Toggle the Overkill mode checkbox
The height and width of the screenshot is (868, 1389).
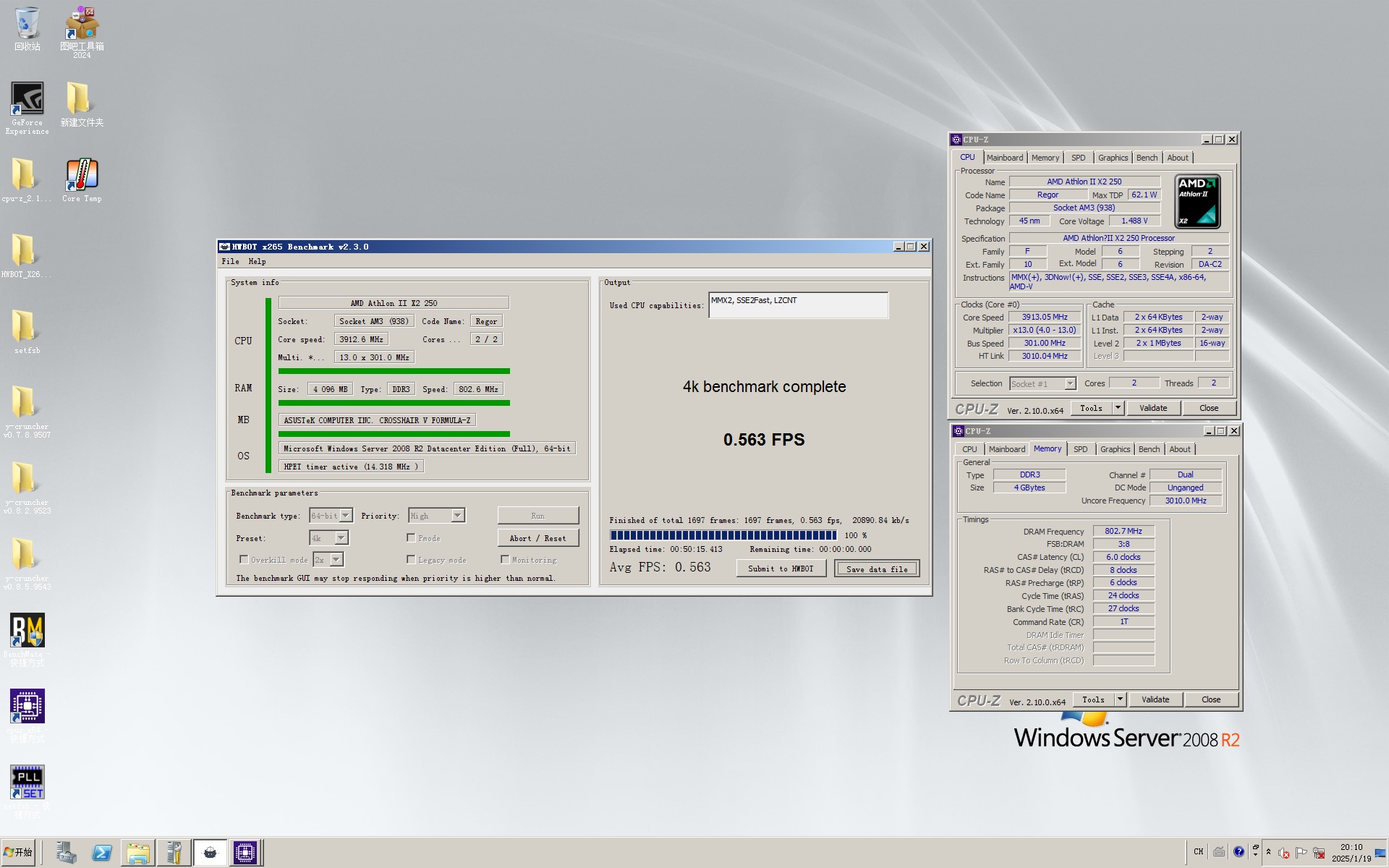click(244, 559)
